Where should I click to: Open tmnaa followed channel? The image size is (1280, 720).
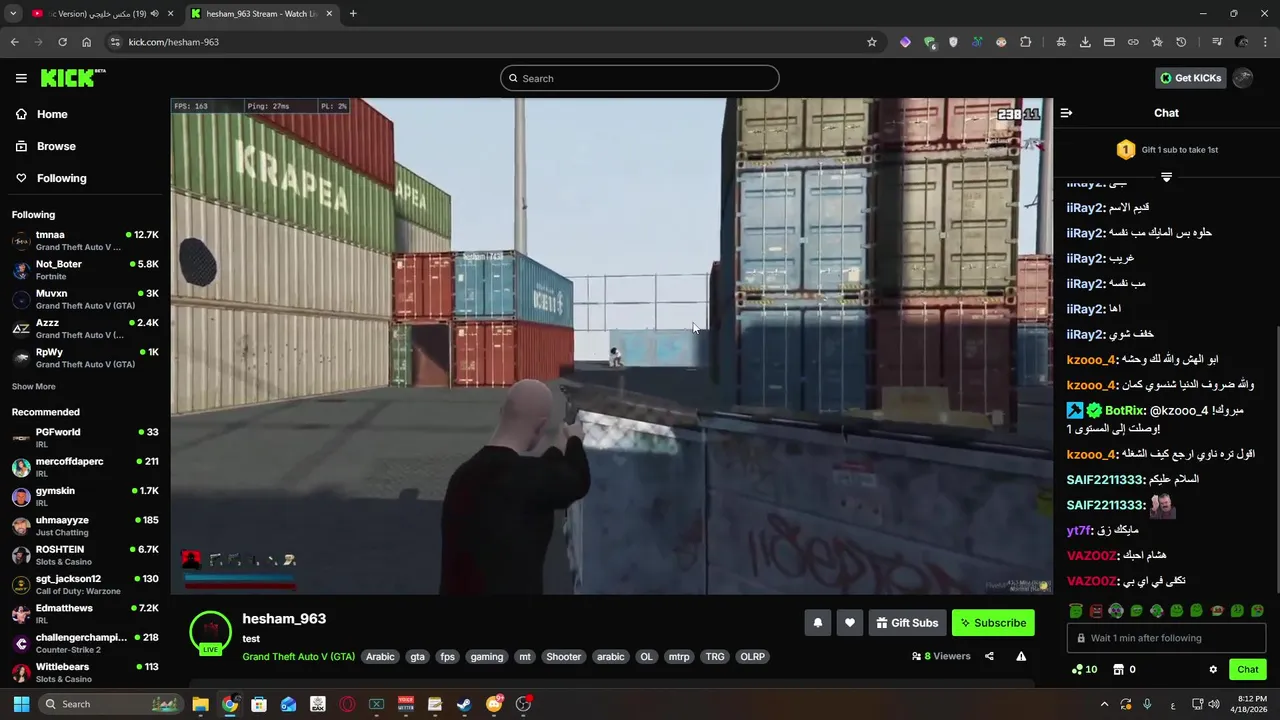85,240
